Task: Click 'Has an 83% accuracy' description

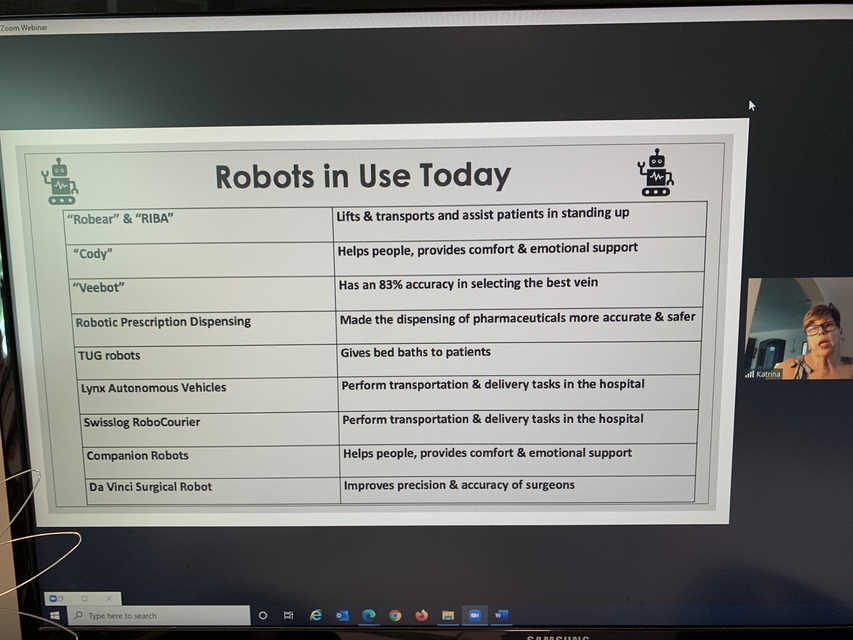Action: tap(468, 284)
